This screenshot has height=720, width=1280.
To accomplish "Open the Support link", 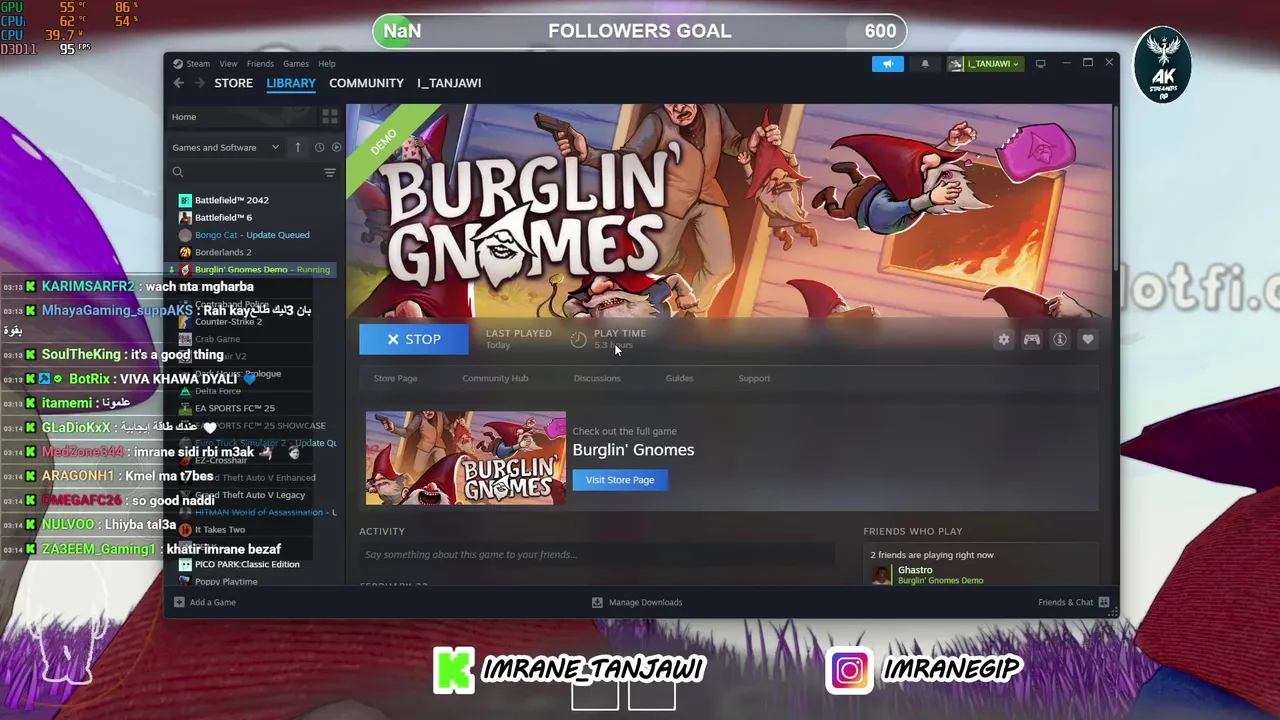I will click(754, 378).
